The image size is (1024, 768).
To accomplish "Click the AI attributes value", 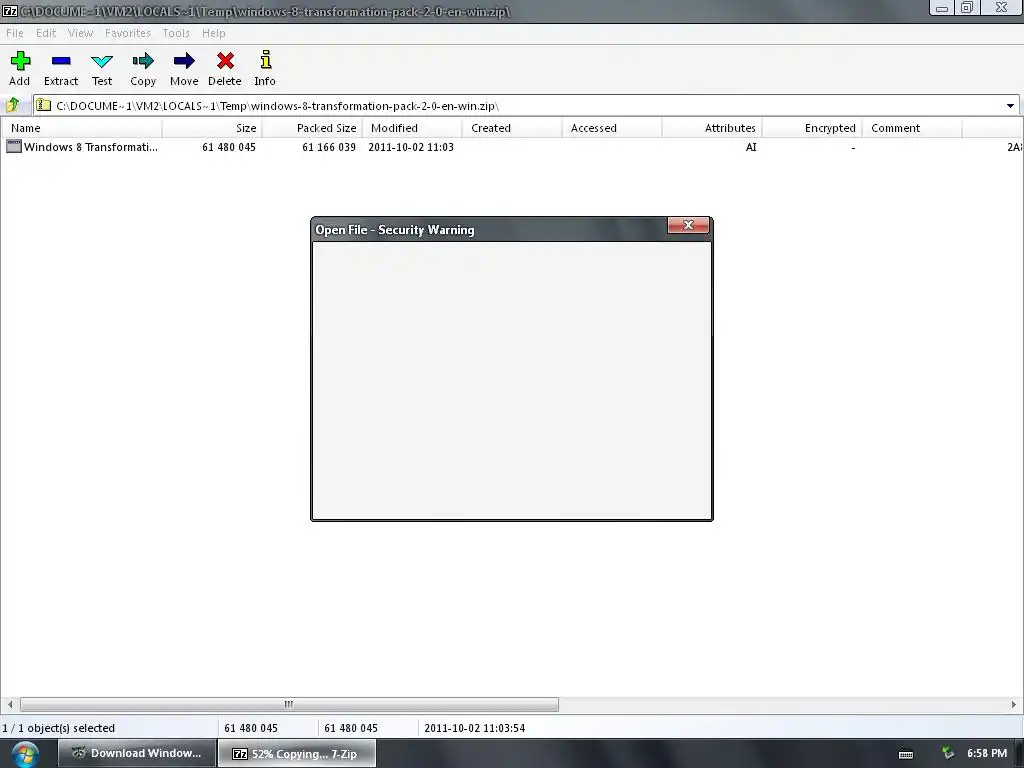I will coord(751,147).
